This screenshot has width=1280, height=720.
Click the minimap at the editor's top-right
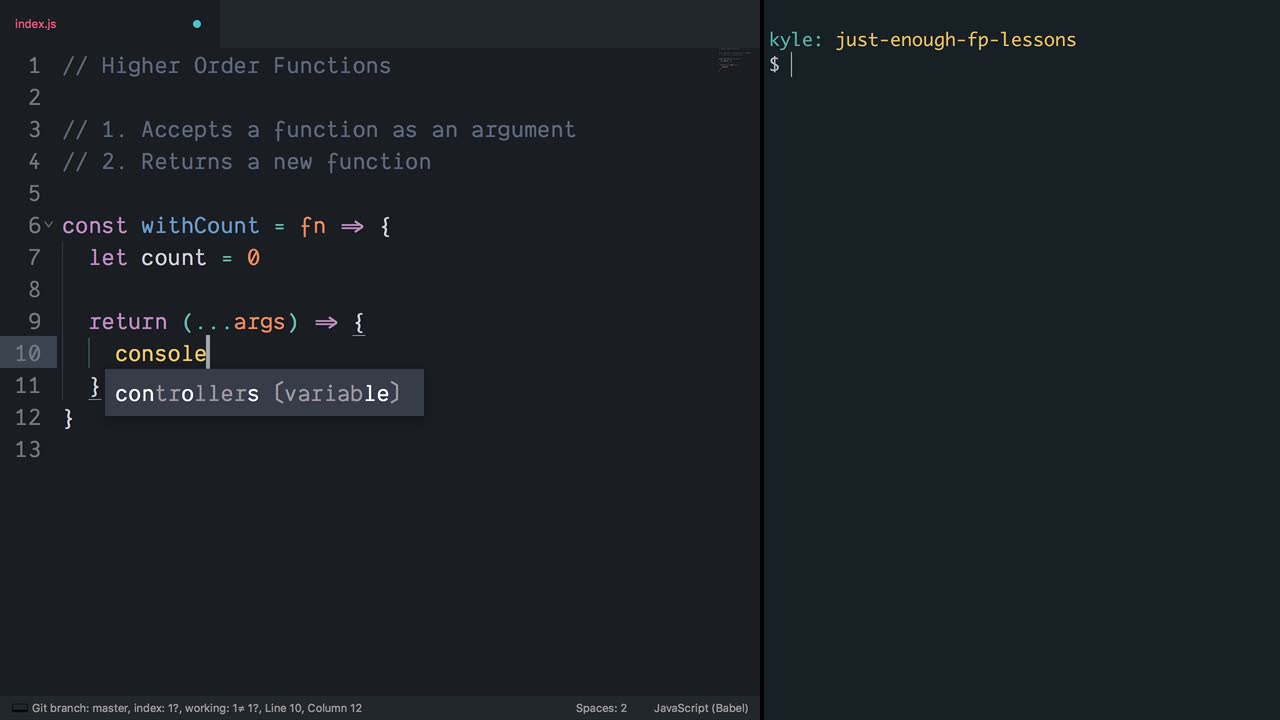point(728,62)
